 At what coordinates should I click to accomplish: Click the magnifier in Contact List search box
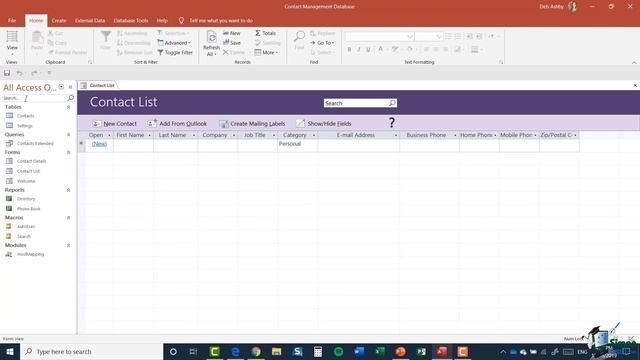click(392, 103)
